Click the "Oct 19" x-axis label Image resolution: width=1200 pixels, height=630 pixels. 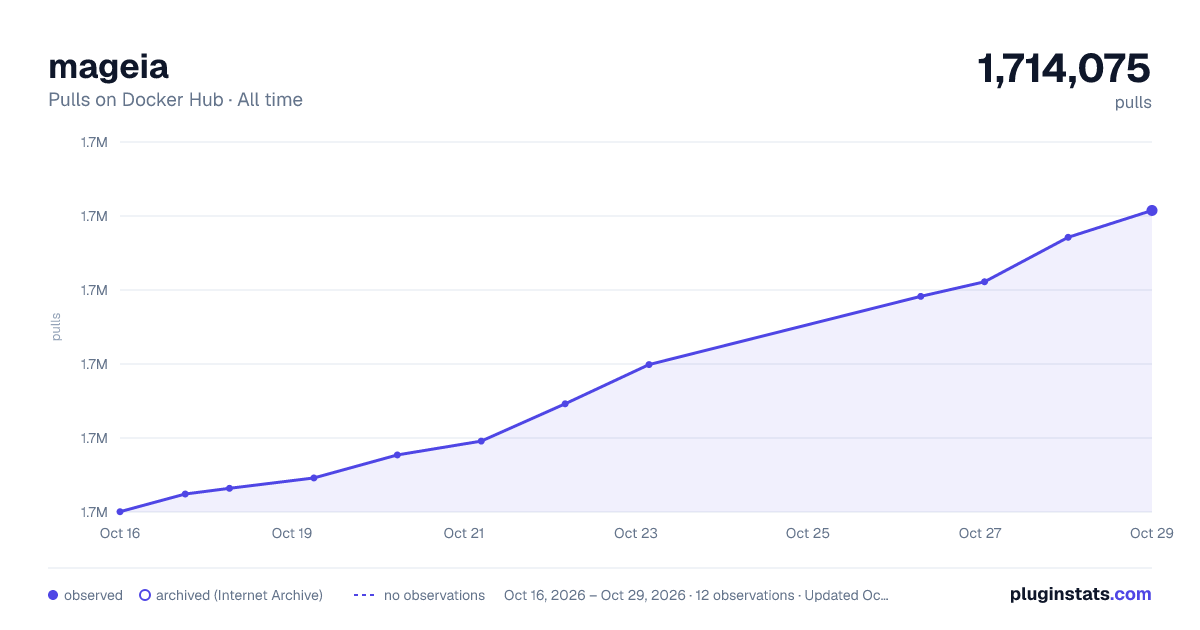(292, 533)
